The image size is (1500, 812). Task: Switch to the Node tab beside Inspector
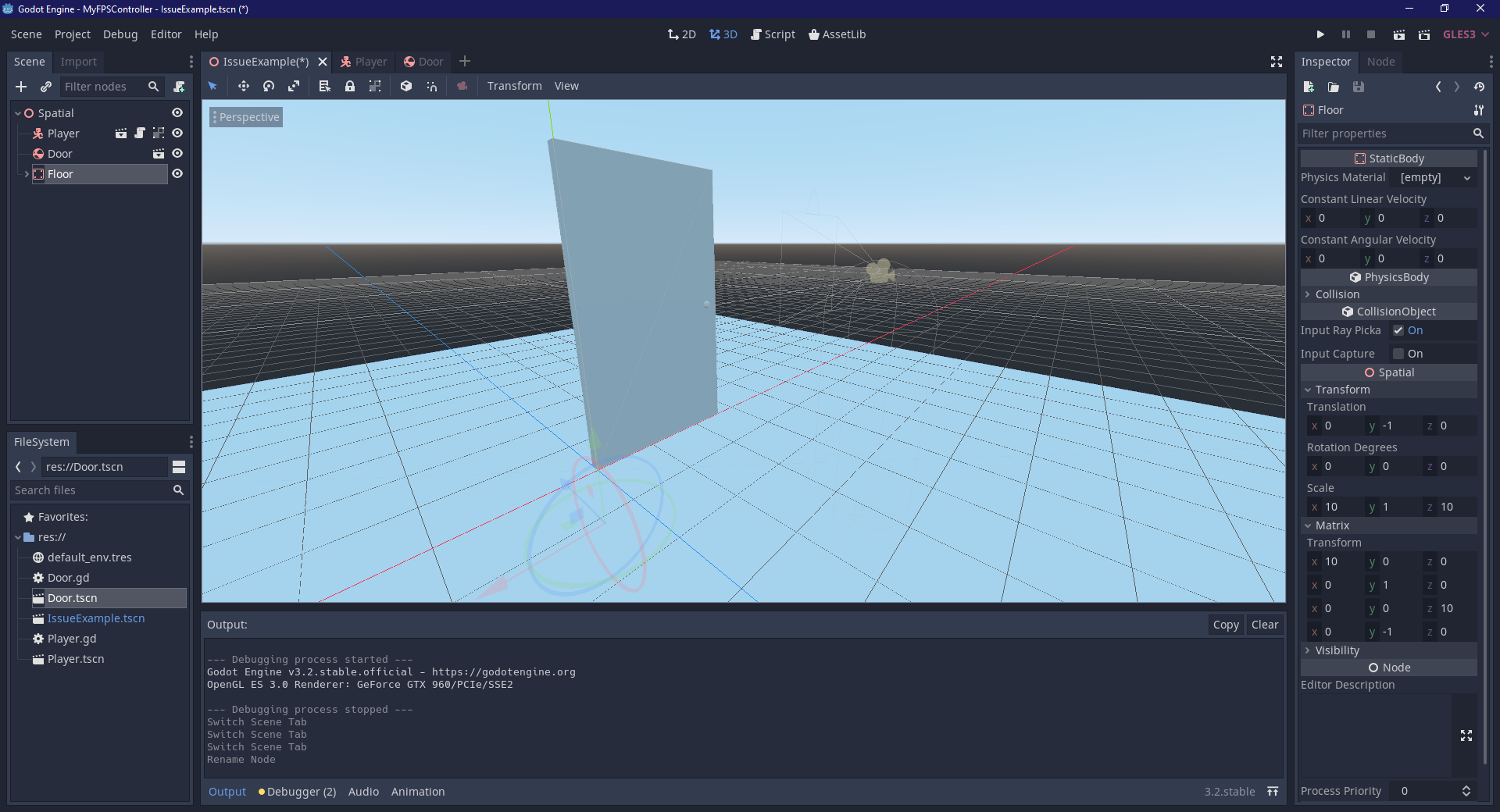[x=1380, y=62]
